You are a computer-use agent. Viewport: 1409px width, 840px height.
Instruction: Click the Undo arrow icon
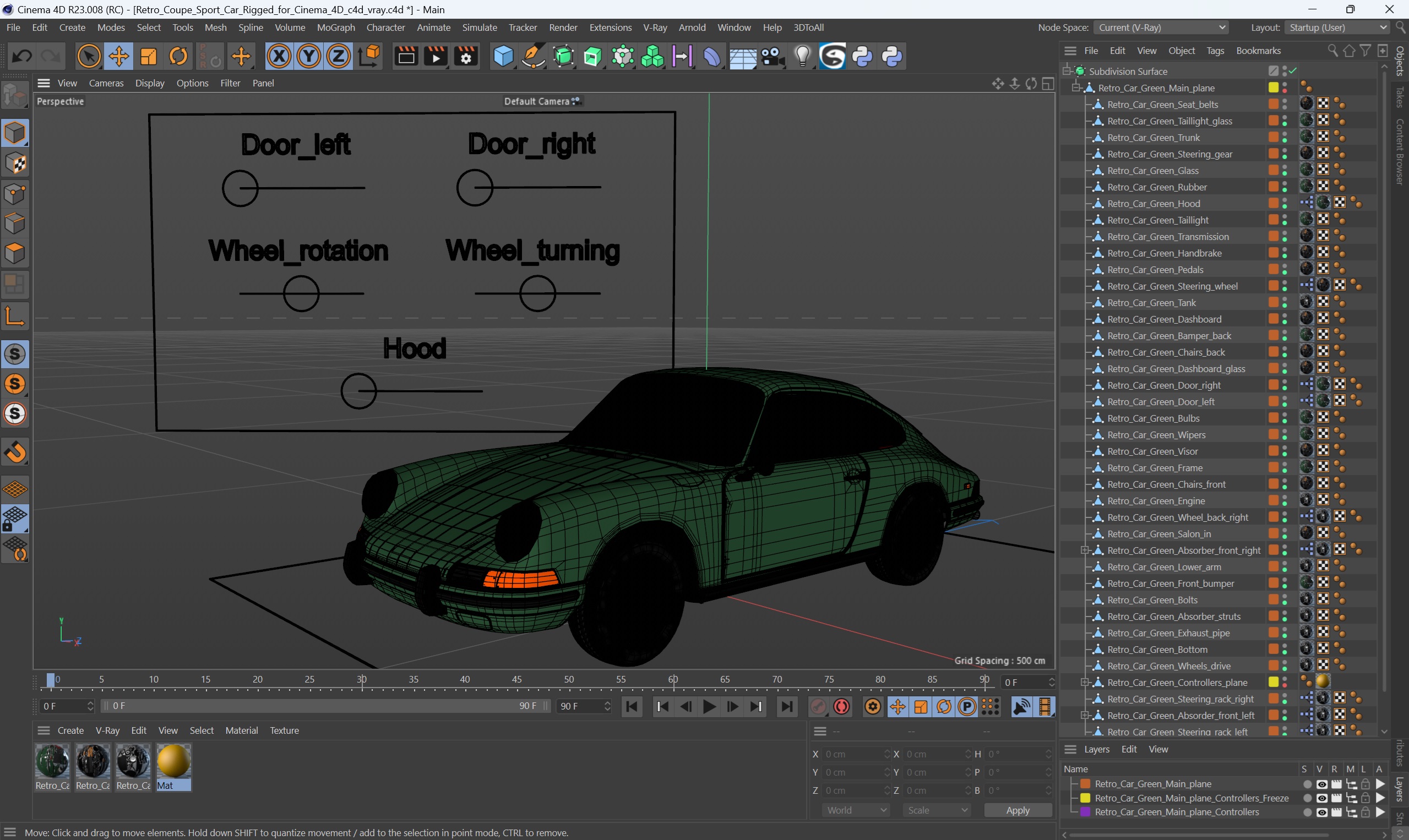pyautogui.click(x=22, y=57)
